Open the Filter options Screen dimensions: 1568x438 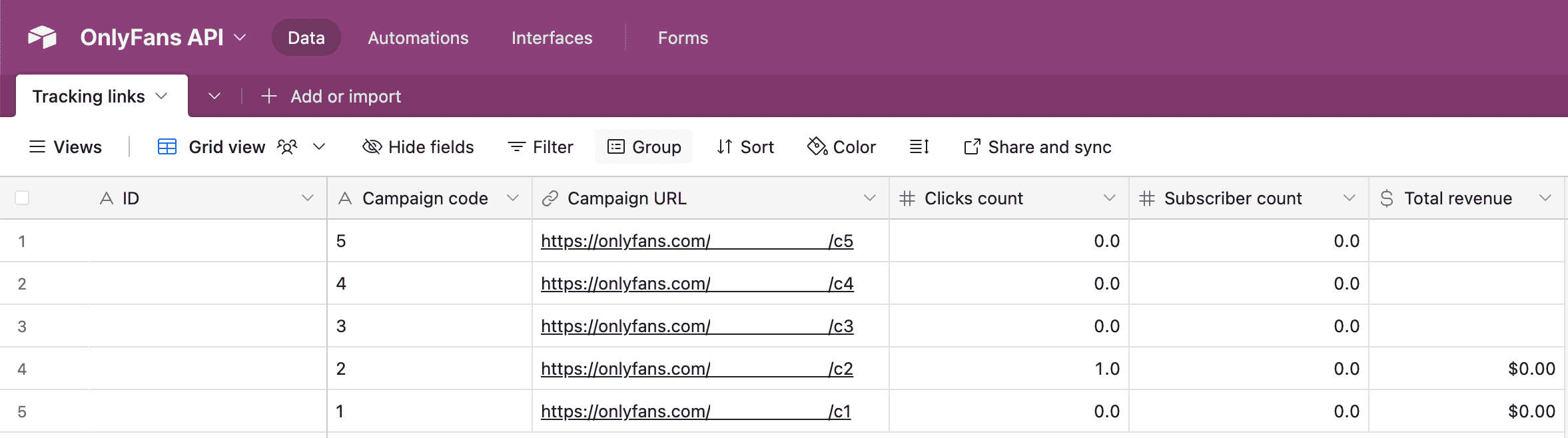540,146
